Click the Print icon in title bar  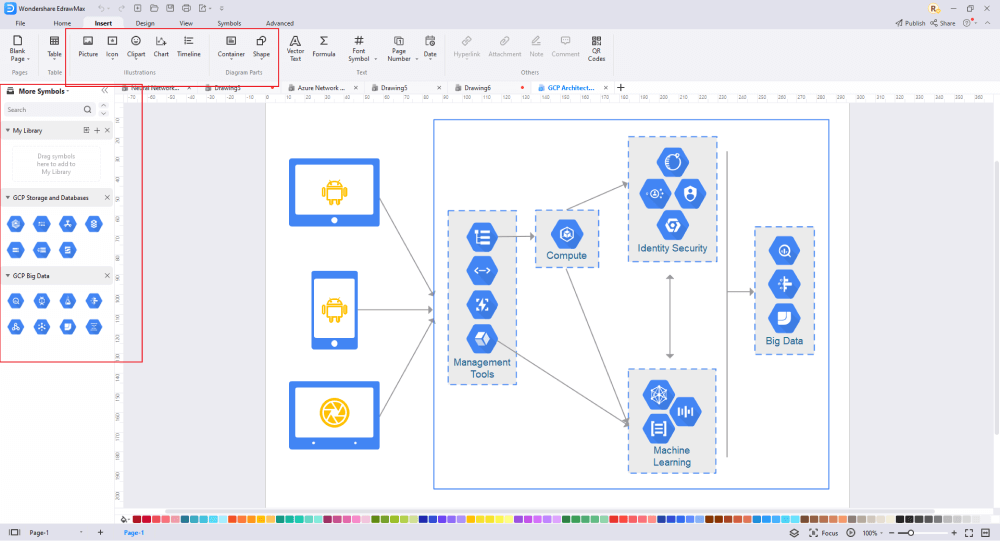(186, 8)
